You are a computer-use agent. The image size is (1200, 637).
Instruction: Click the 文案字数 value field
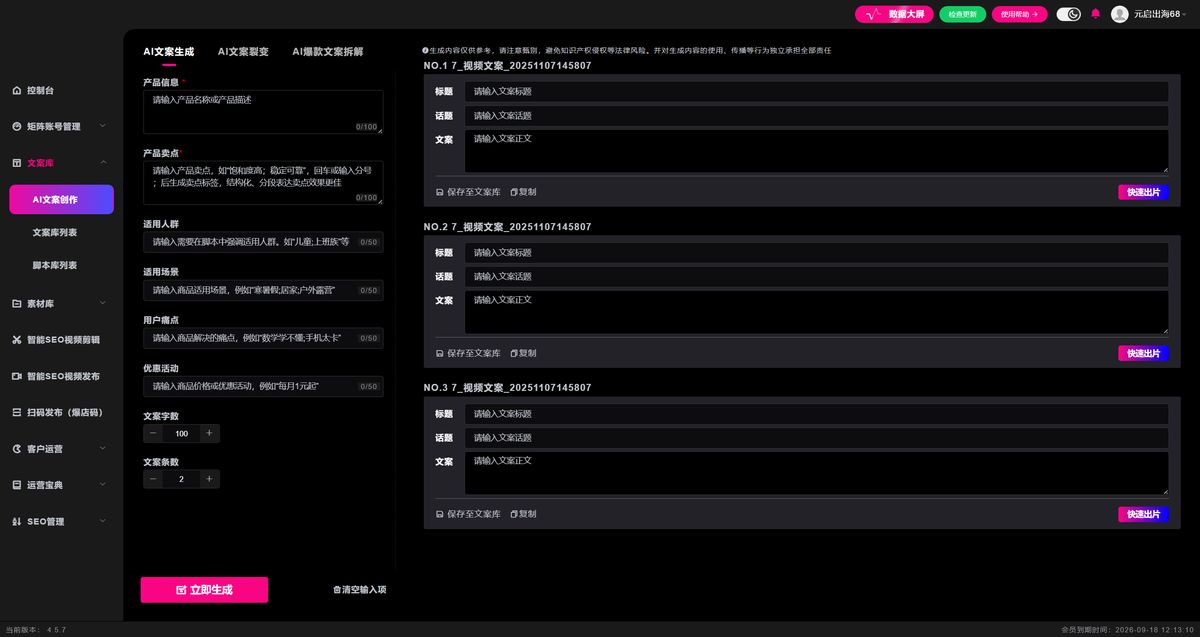click(x=181, y=433)
